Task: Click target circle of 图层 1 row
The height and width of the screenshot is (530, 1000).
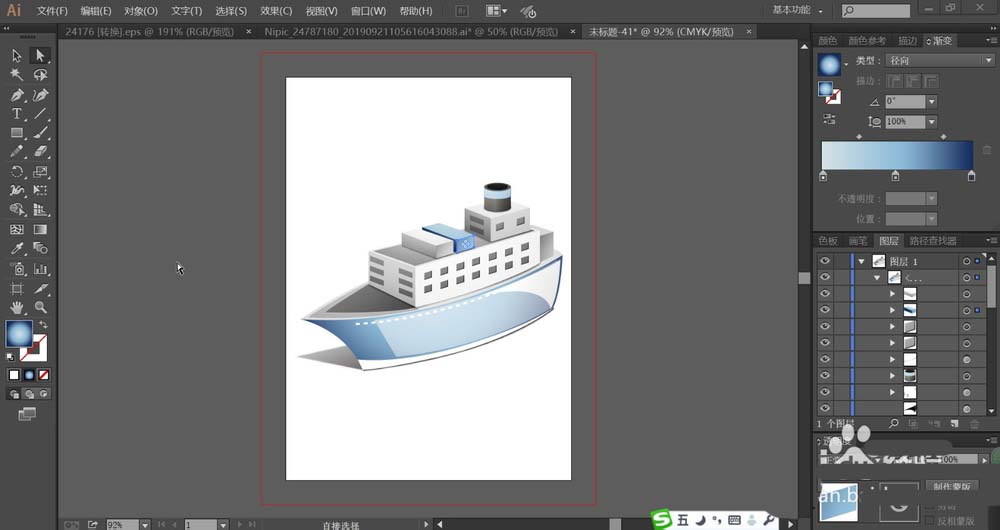Action: point(967,261)
